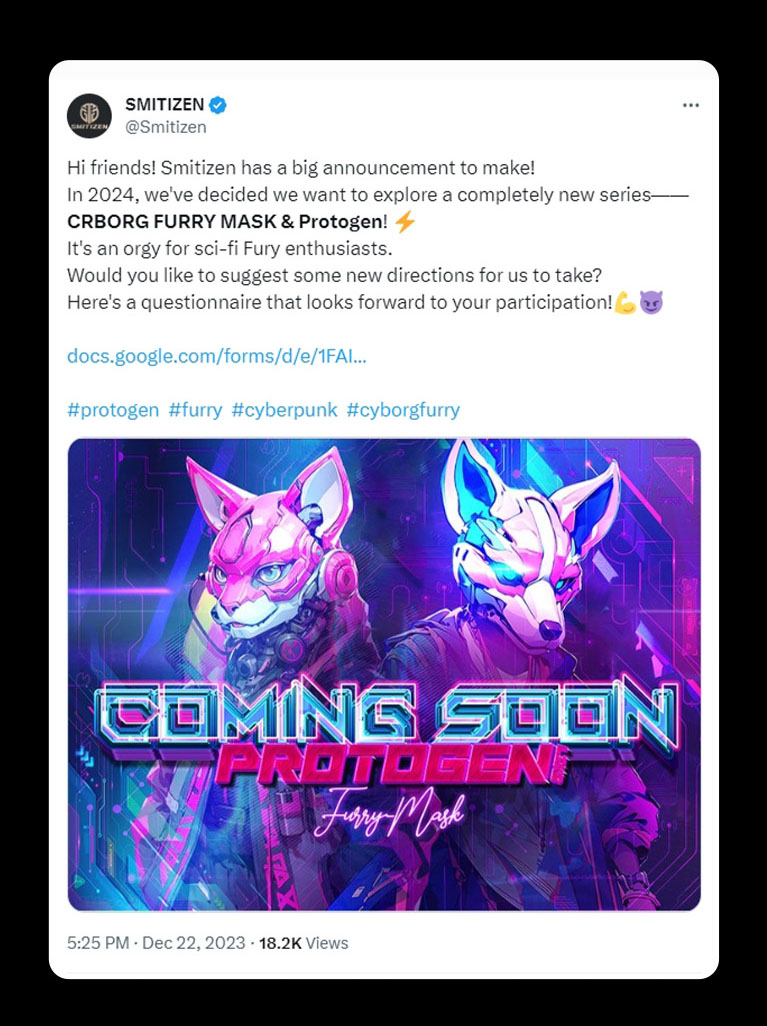Open the SMITIZEN display name

pos(164,104)
